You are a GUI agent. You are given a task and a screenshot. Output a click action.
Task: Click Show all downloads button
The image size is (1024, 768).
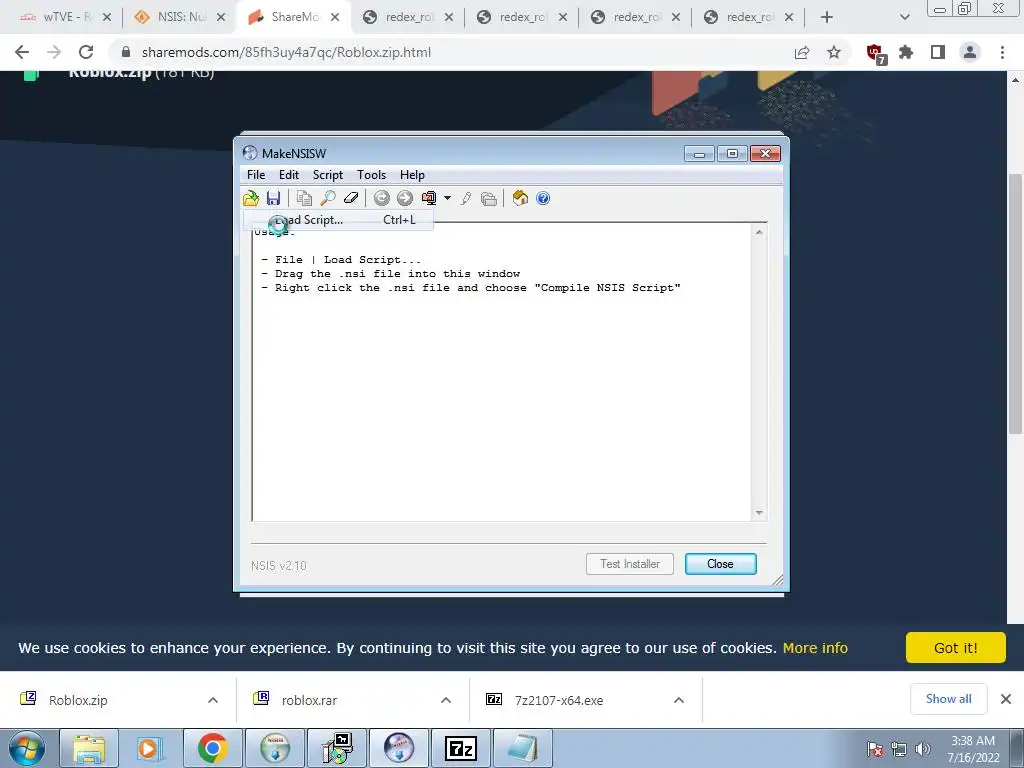tap(948, 699)
